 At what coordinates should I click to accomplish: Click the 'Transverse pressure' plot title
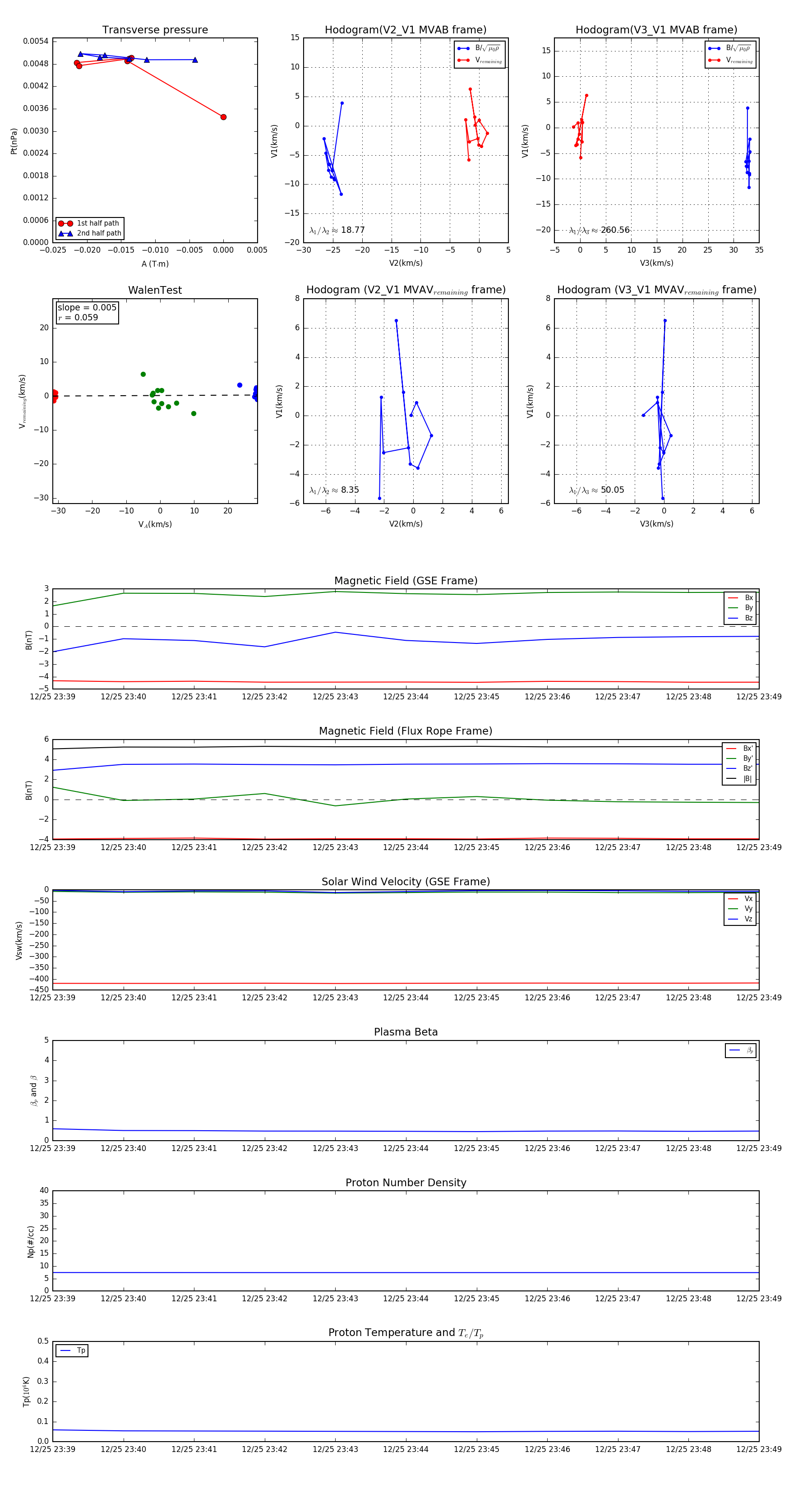tap(155, 30)
